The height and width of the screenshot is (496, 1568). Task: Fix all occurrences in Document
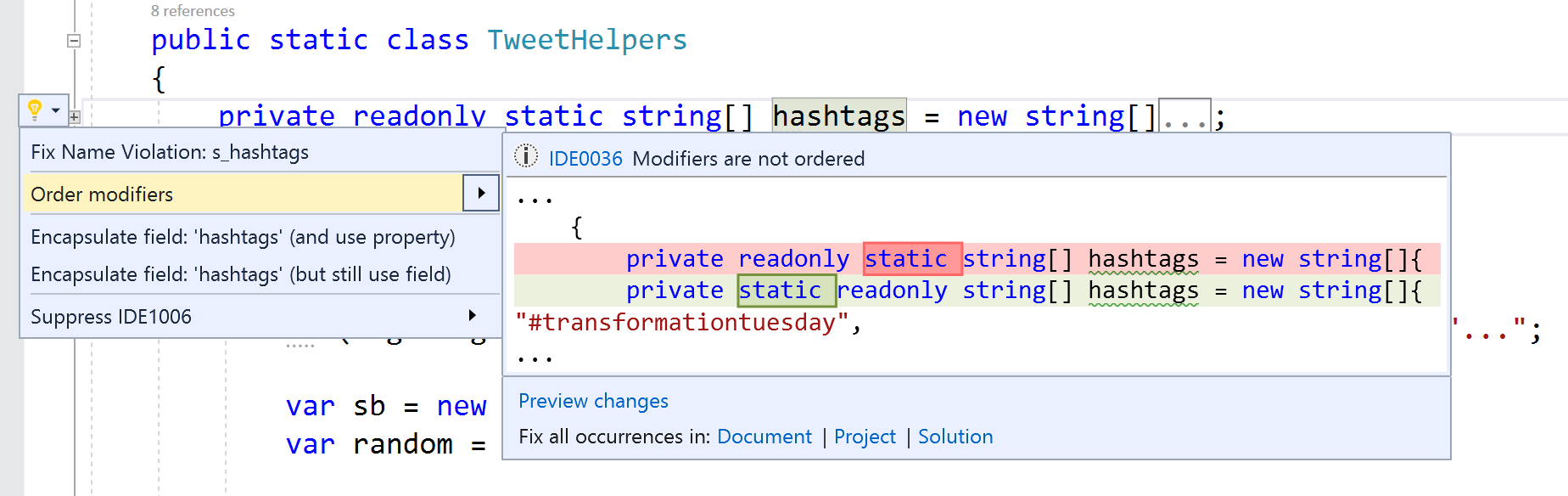pos(764,437)
